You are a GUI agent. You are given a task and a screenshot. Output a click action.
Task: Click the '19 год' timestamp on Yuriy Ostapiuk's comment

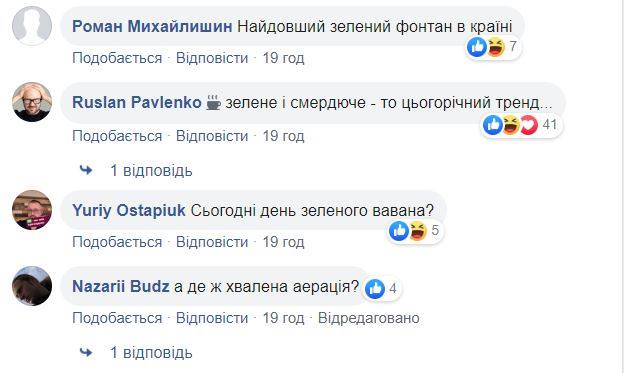(283, 242)
